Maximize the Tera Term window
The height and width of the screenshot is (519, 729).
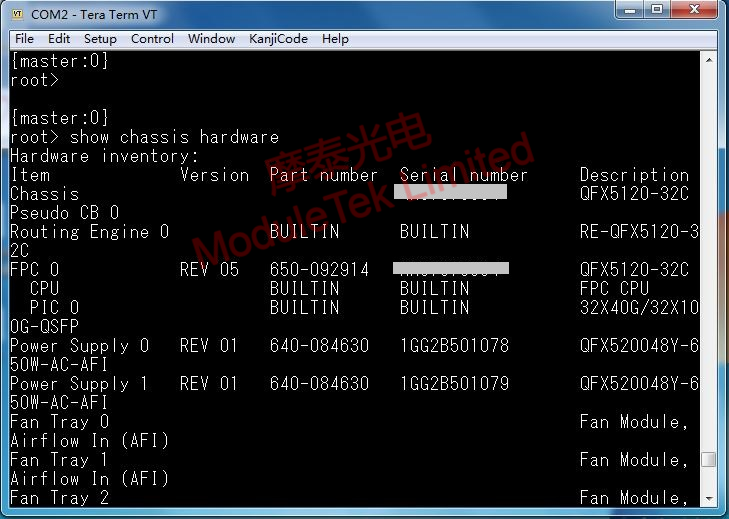[x=656, y=11]
